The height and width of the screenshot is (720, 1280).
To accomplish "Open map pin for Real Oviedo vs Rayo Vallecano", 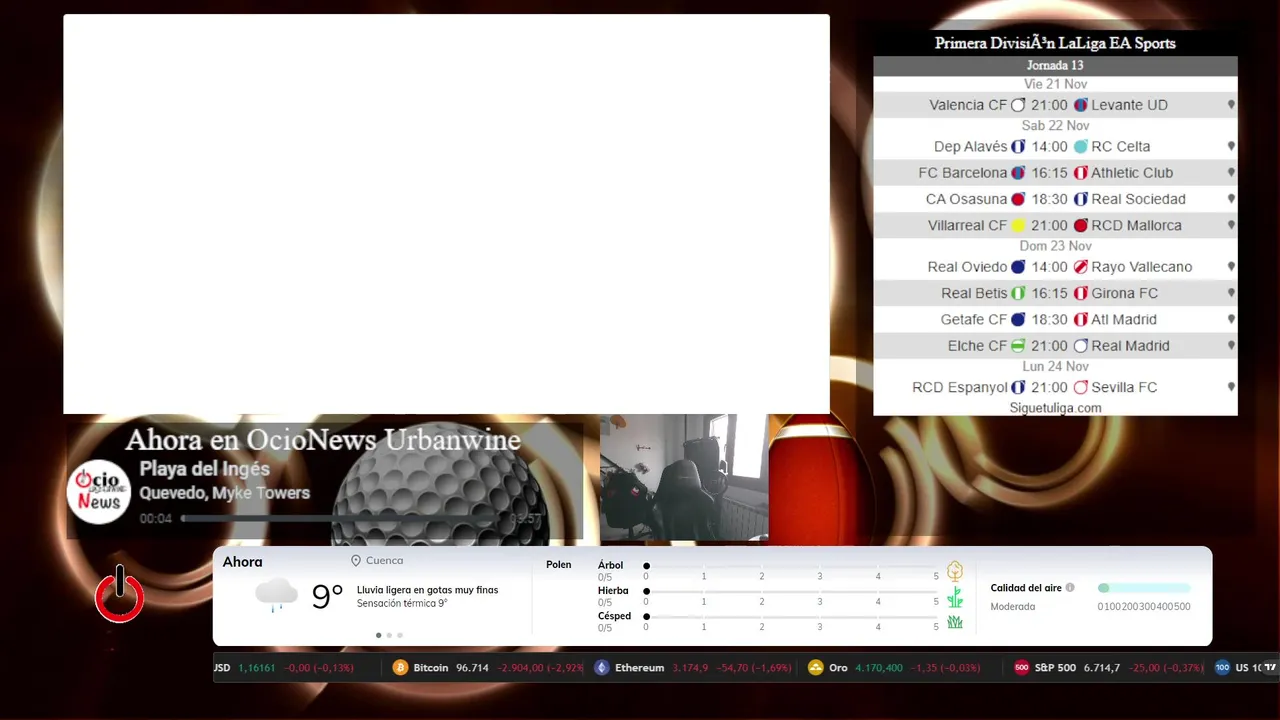I will [x=1231, y=267].
